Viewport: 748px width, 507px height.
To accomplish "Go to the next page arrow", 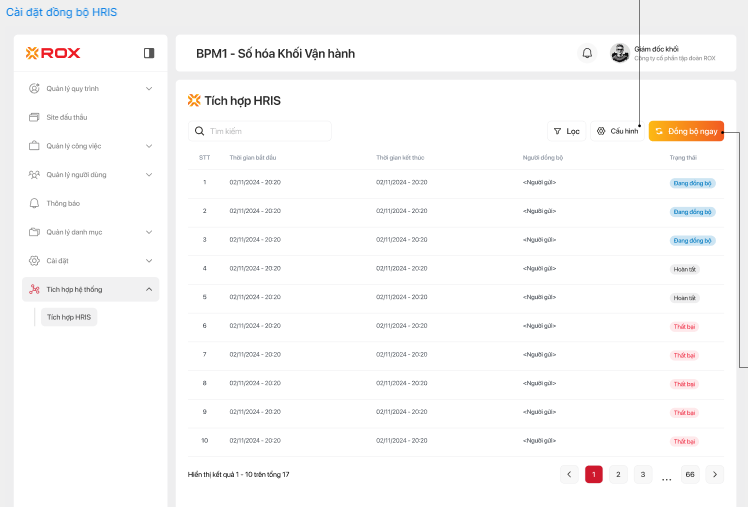I will pos(714,474).
